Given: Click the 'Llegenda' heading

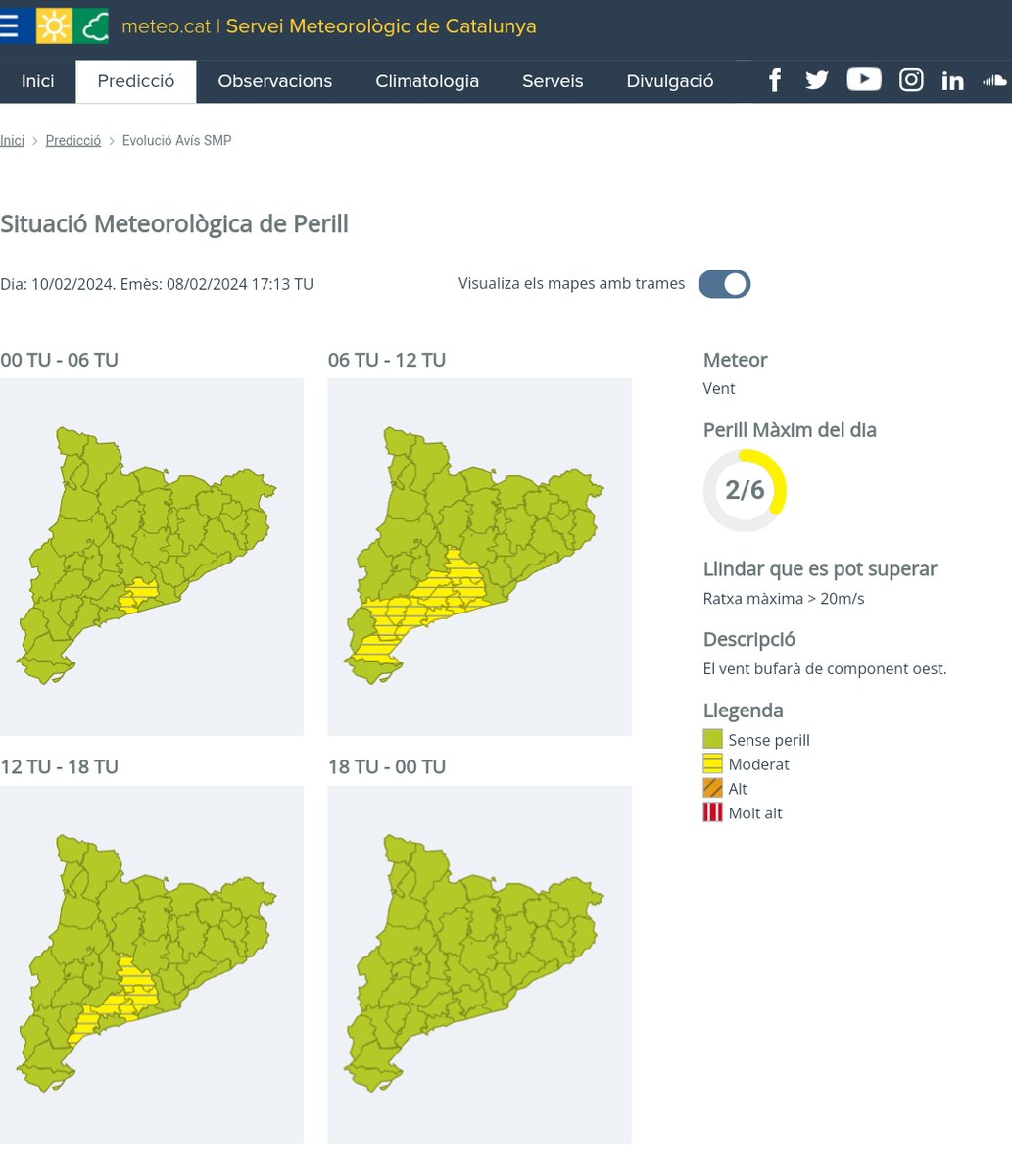Looking at the screenshot, I should point(744,710).
